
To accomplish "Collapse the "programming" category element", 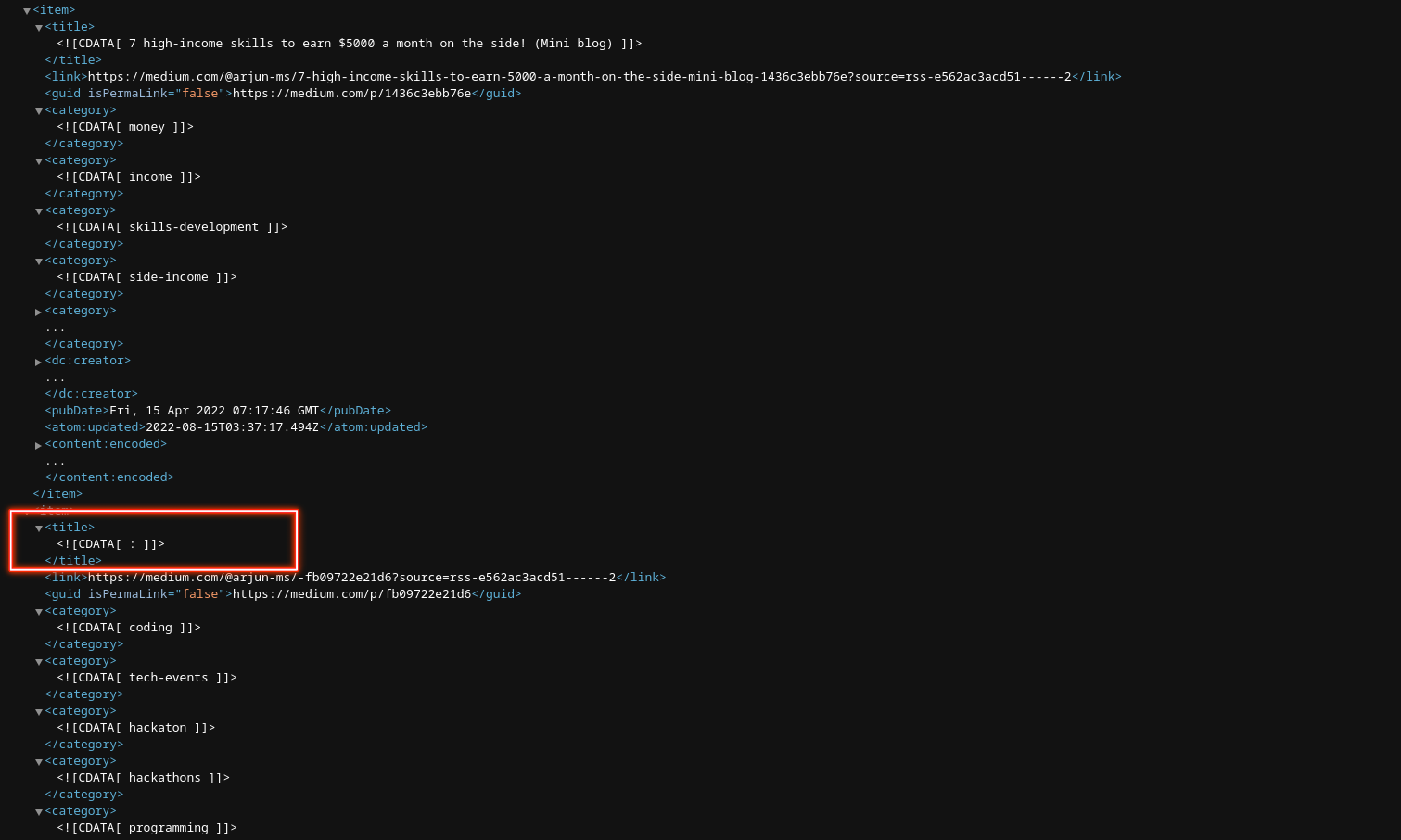I will [38, 811].
